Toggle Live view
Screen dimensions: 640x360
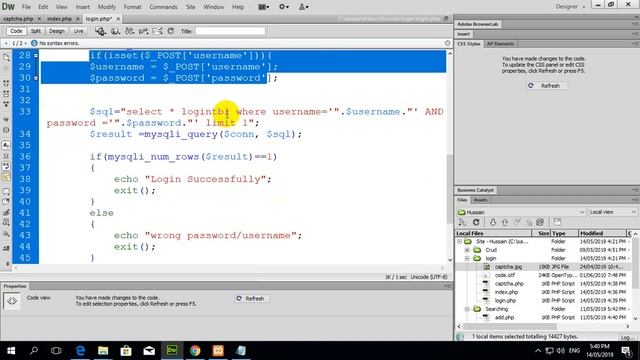[x=78, y=31]
